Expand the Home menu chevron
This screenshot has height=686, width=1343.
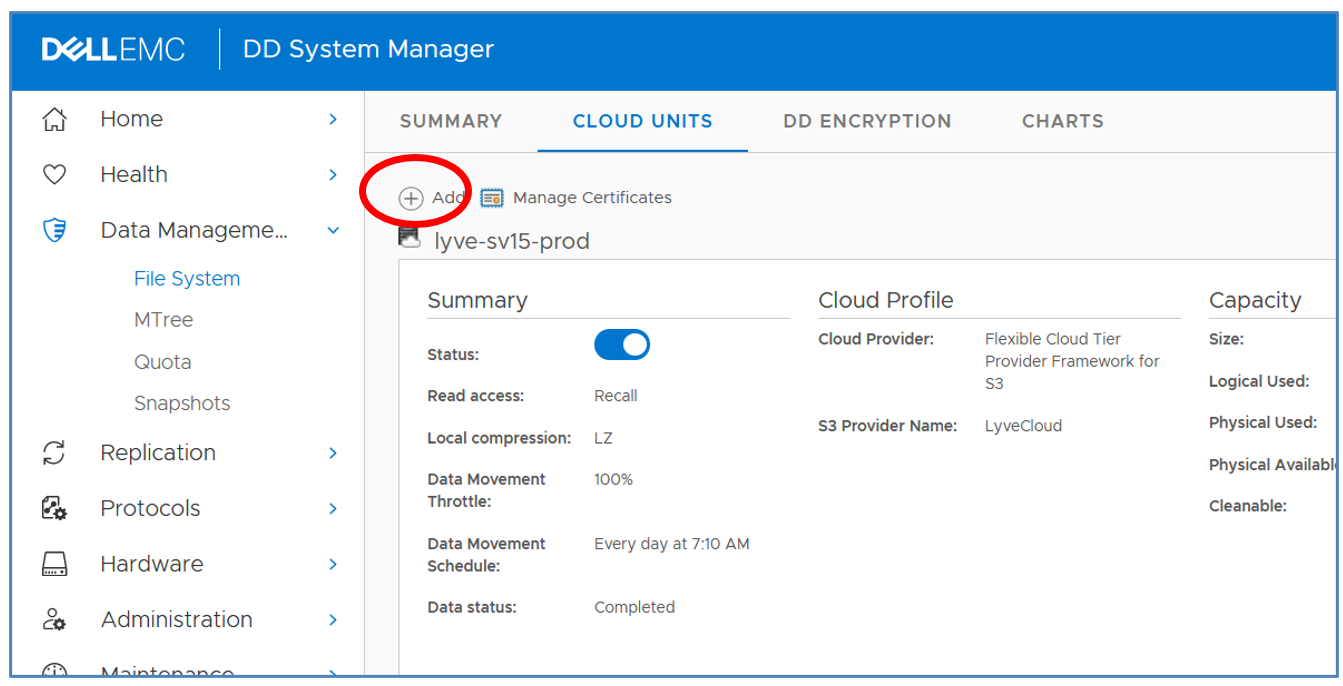[333, 120]
